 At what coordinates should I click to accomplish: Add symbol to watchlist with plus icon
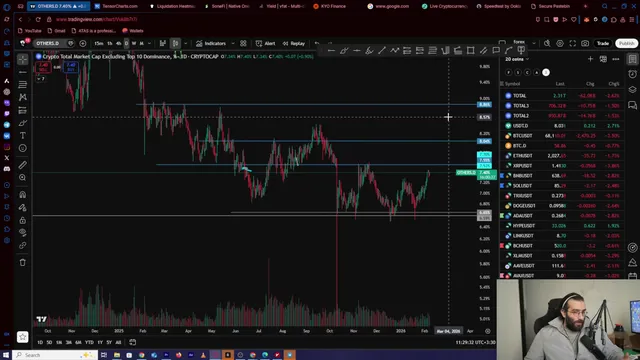[x=590, y=59]
